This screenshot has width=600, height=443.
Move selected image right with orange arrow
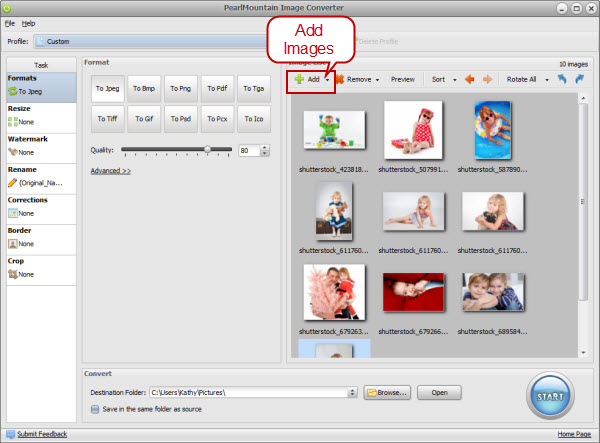click(489, 79)
